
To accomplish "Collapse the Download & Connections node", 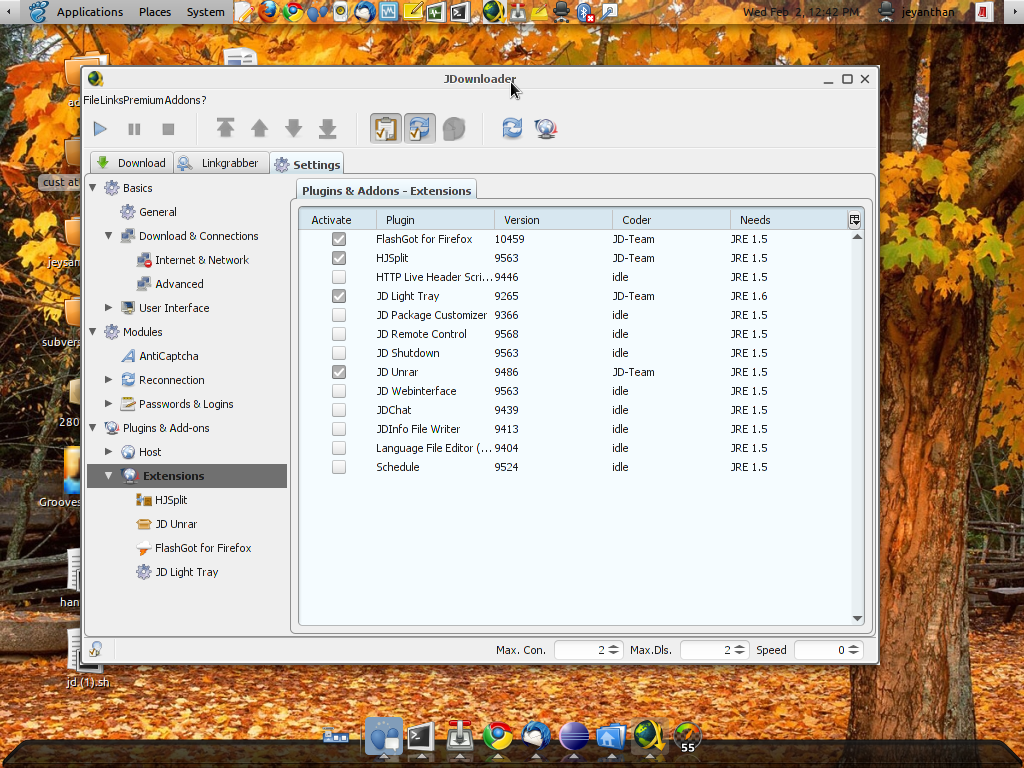I will (x=109, y=236).
